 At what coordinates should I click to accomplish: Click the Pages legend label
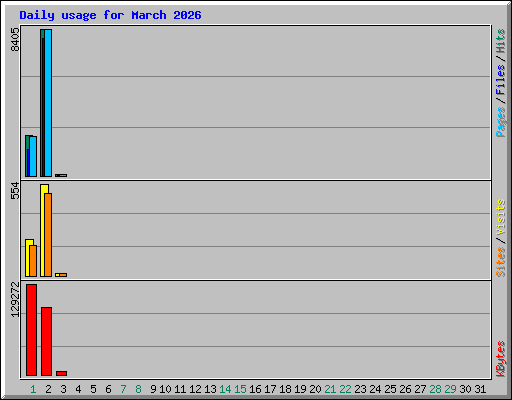500,122
